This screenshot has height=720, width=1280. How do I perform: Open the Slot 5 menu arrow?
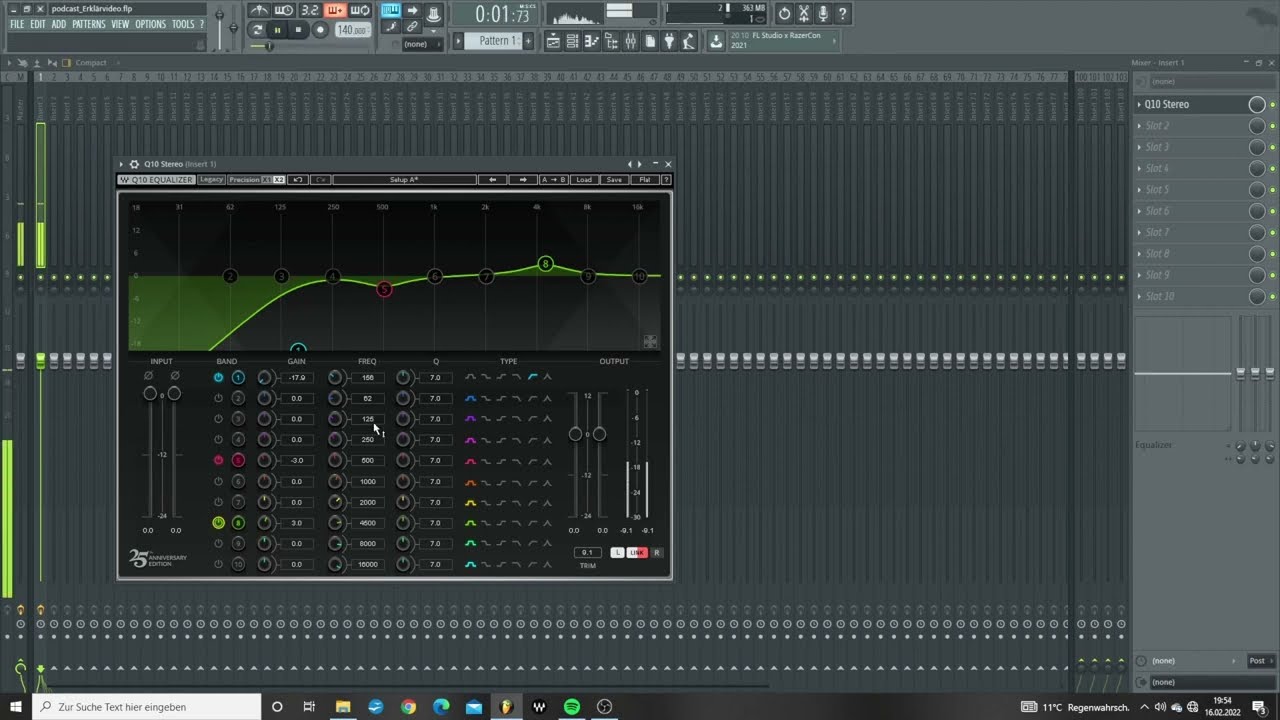point(1140,190)
